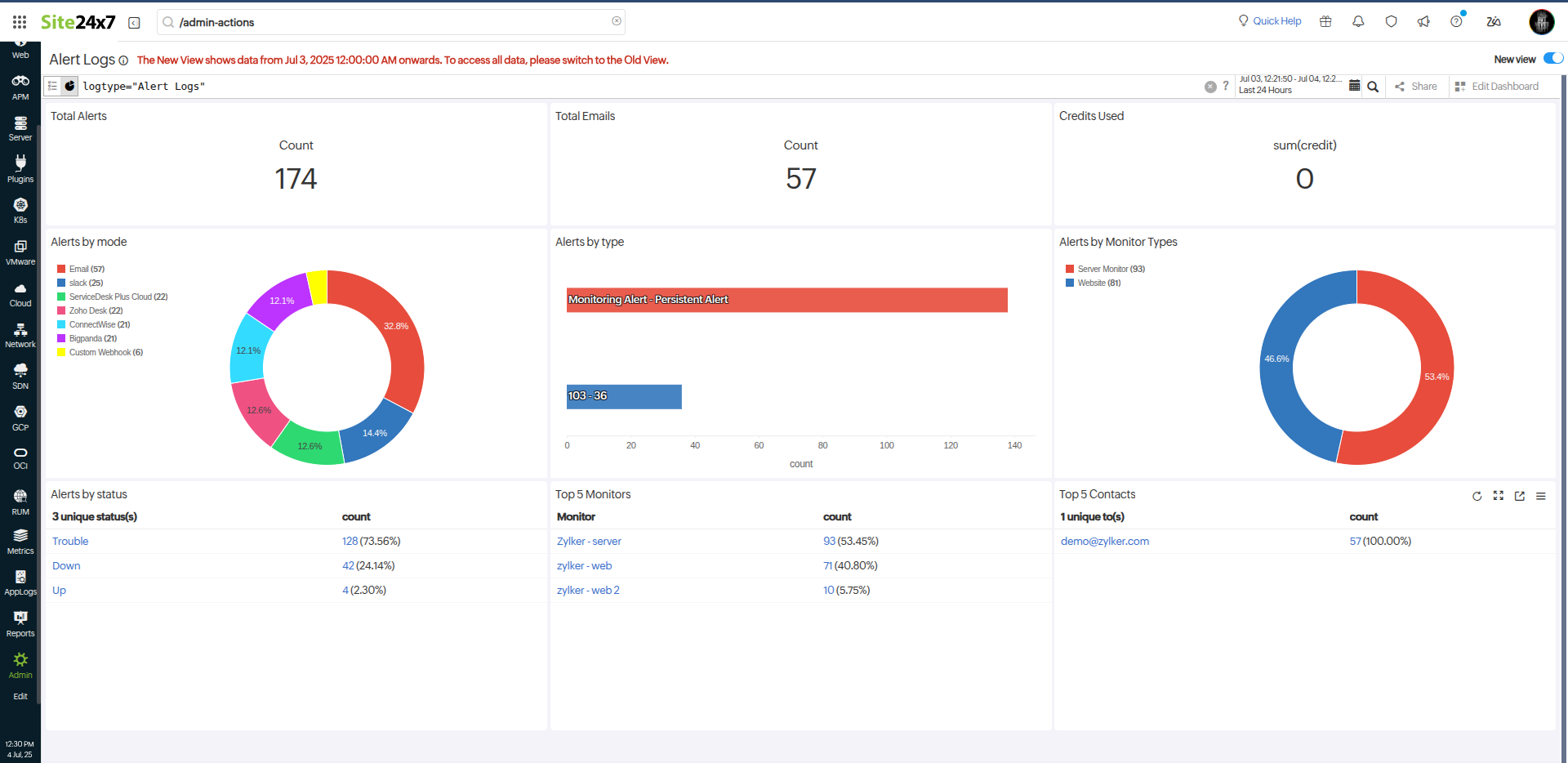Click the Edit Dashboard button

[x=1496, y=87]
